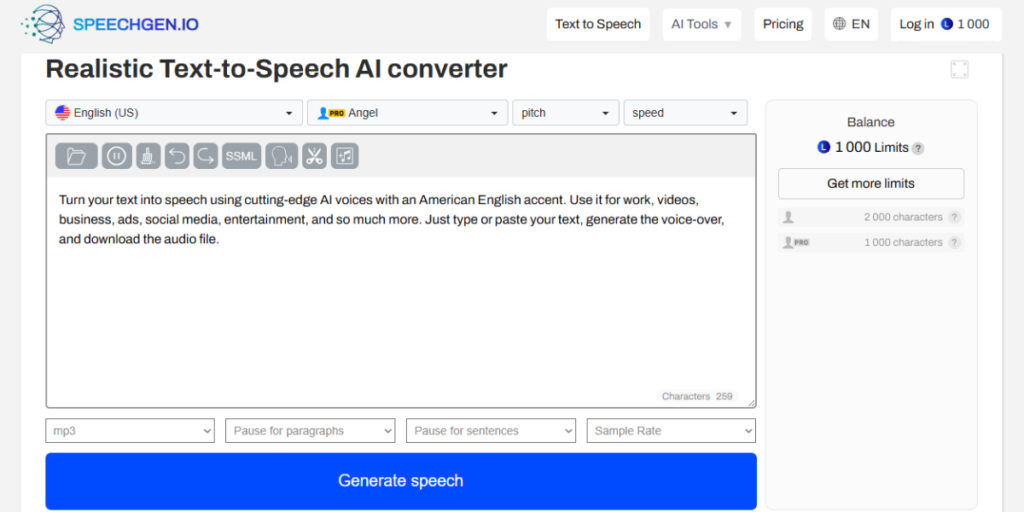Click the question mark beside Limits
Screen dimensions: 1024x512
point(918,148)
